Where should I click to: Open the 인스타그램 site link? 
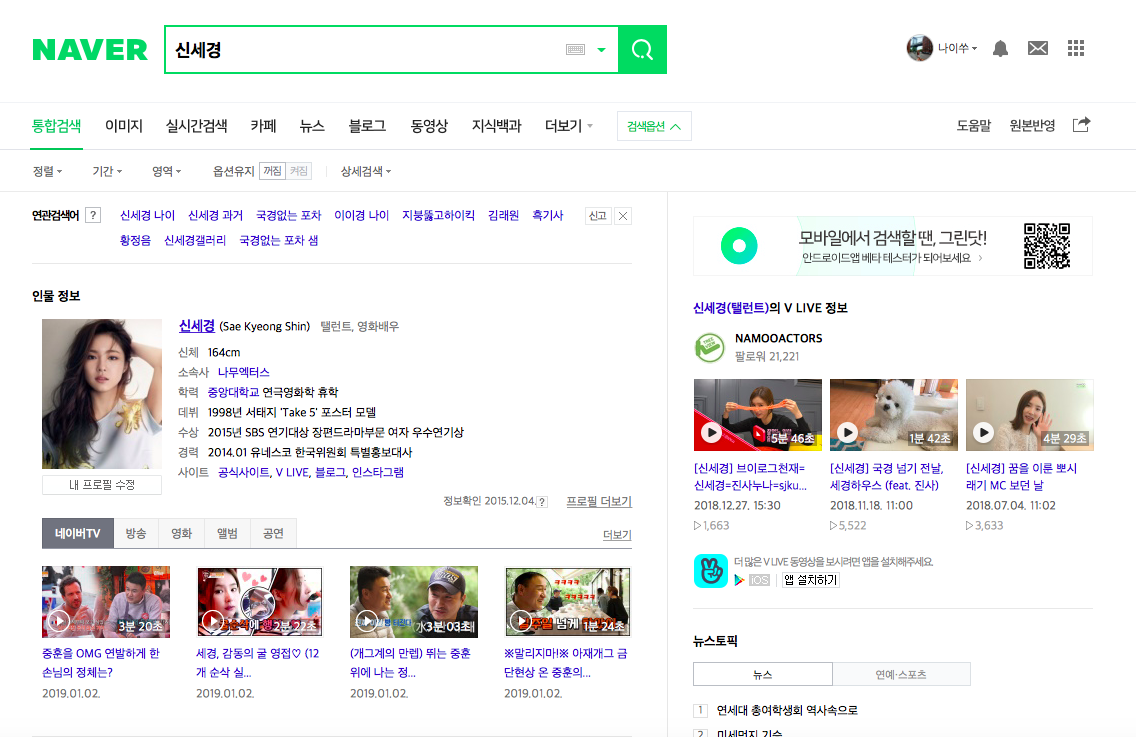pos(377,472)
